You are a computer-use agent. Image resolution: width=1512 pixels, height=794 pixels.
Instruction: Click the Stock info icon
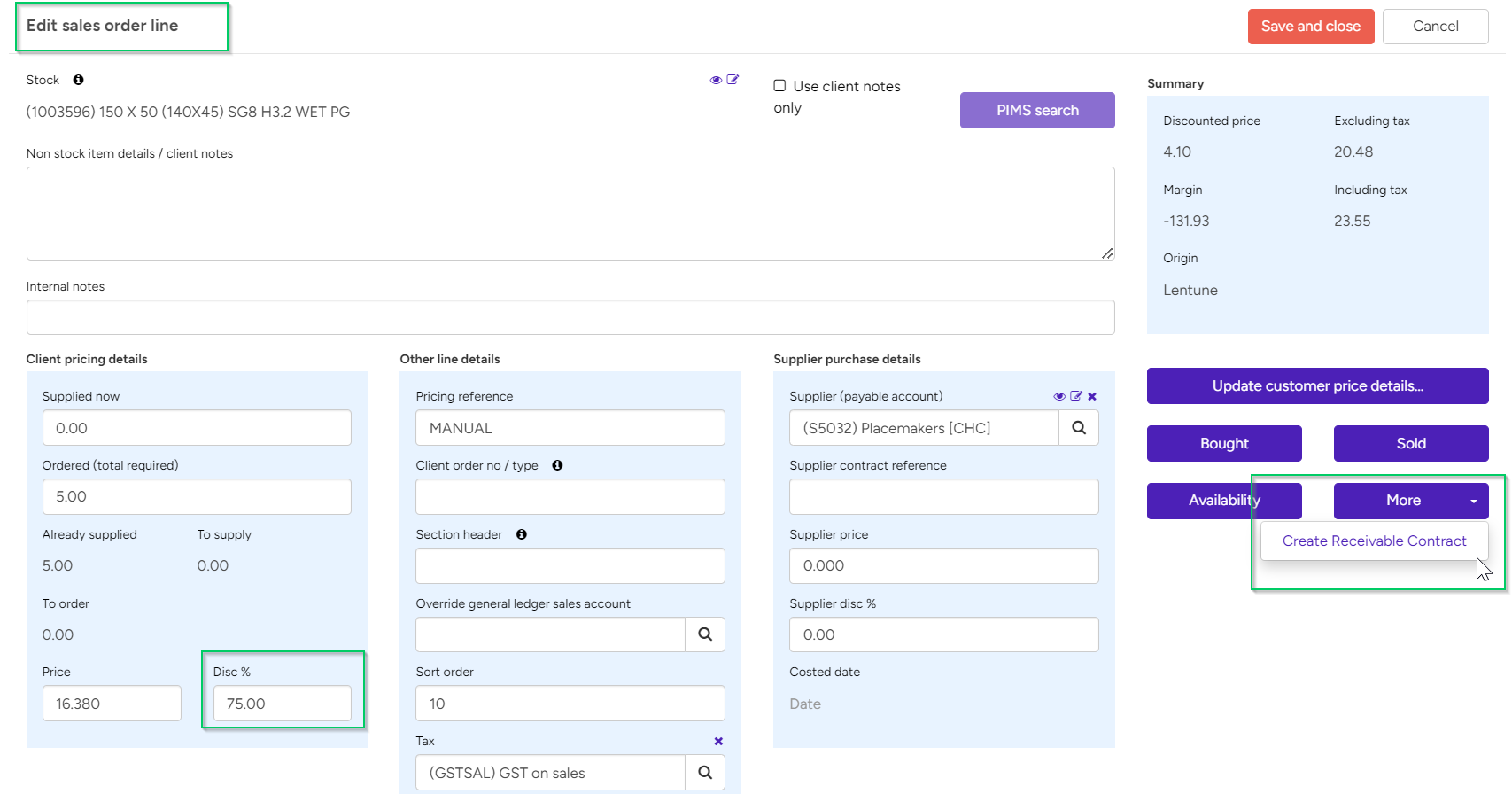[x=78, y=80]
